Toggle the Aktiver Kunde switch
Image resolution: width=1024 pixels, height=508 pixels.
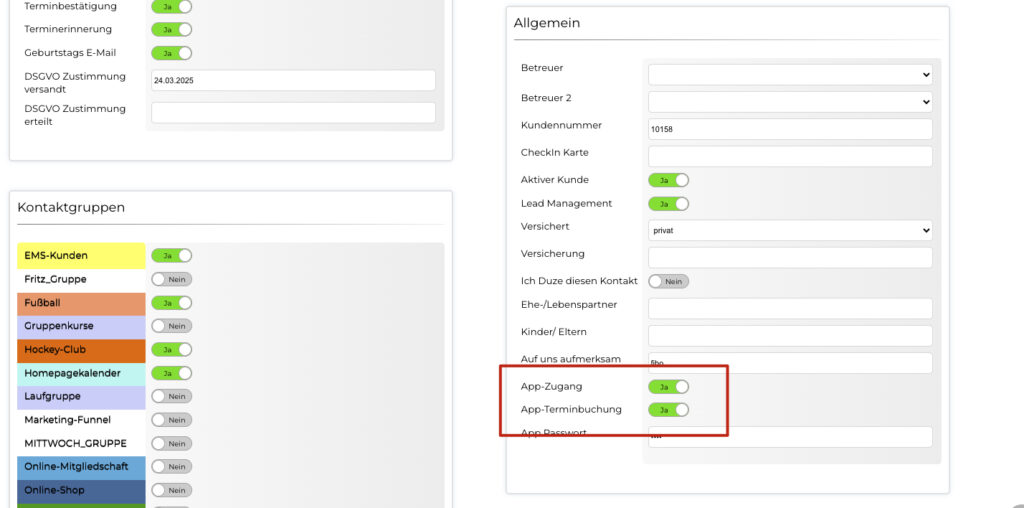click(x=668, y=180)
